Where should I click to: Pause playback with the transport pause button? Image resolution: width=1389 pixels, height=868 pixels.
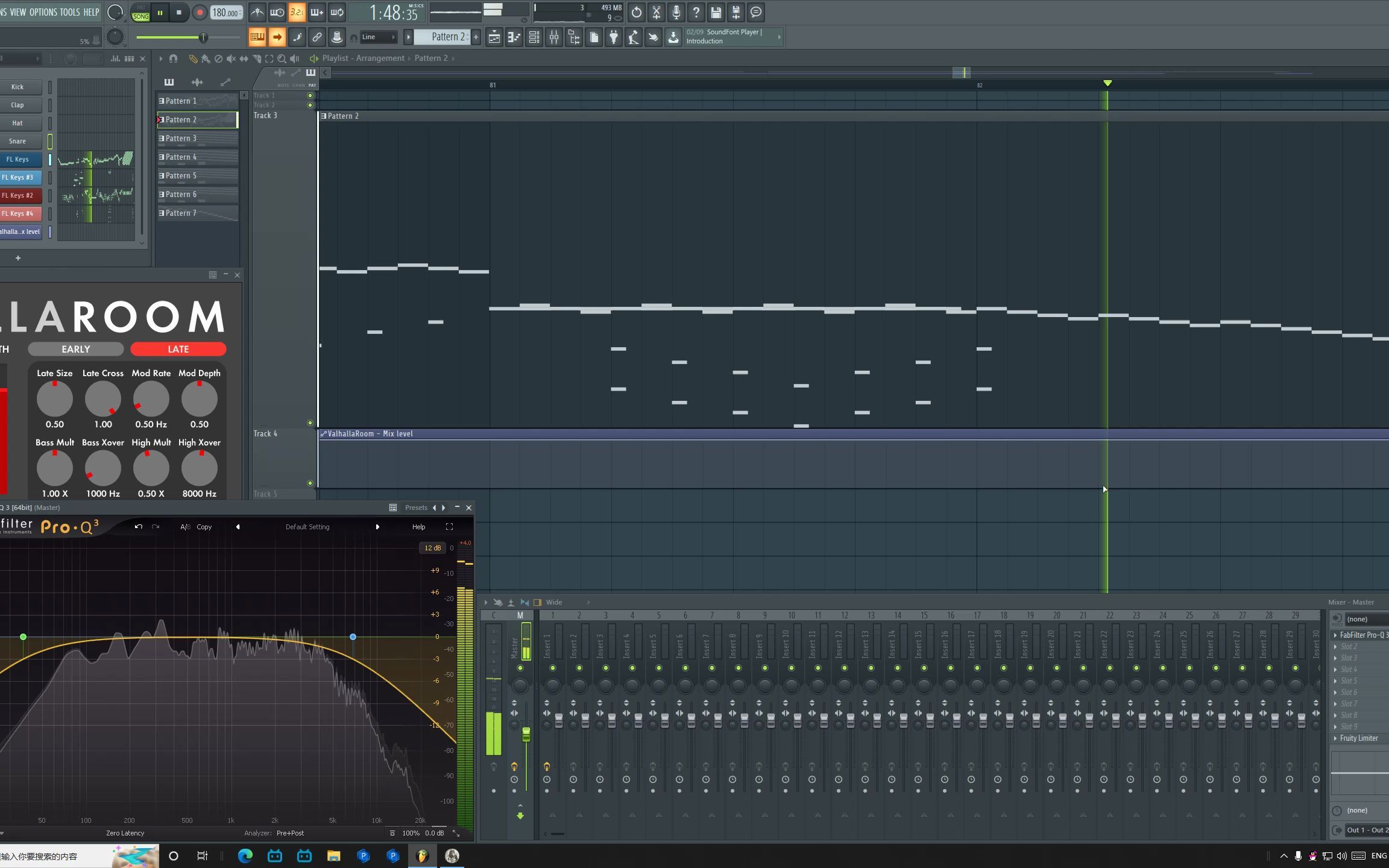(x=160, y=13)
